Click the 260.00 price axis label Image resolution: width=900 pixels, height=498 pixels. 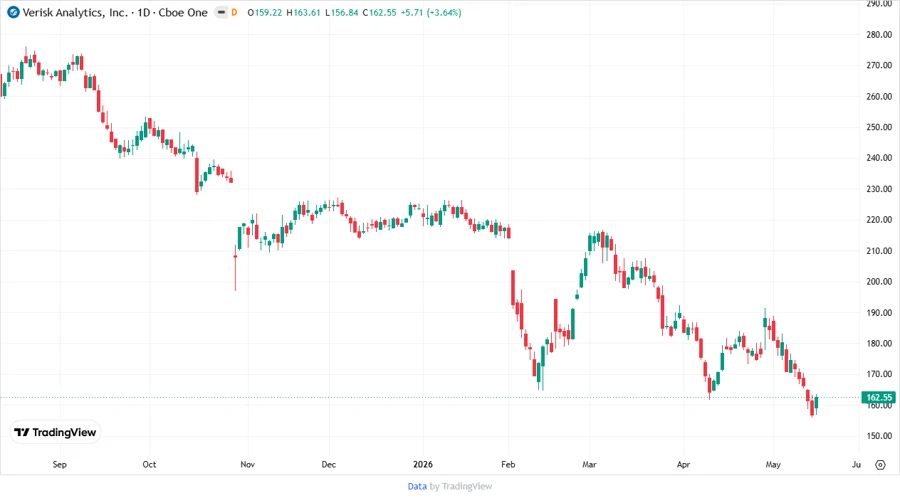[x=879, y=96]
